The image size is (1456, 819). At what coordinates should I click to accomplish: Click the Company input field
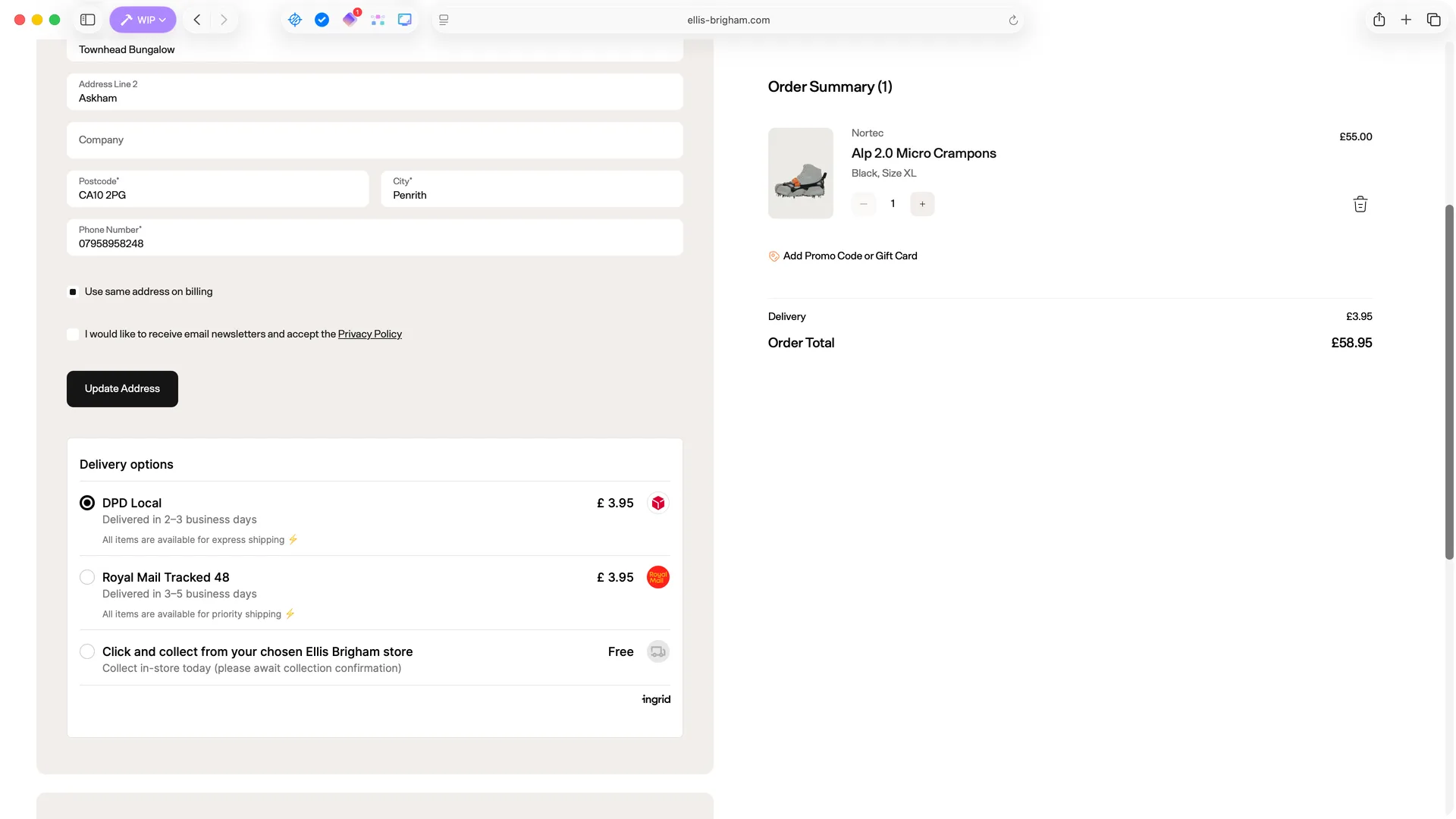pos(375,140)
